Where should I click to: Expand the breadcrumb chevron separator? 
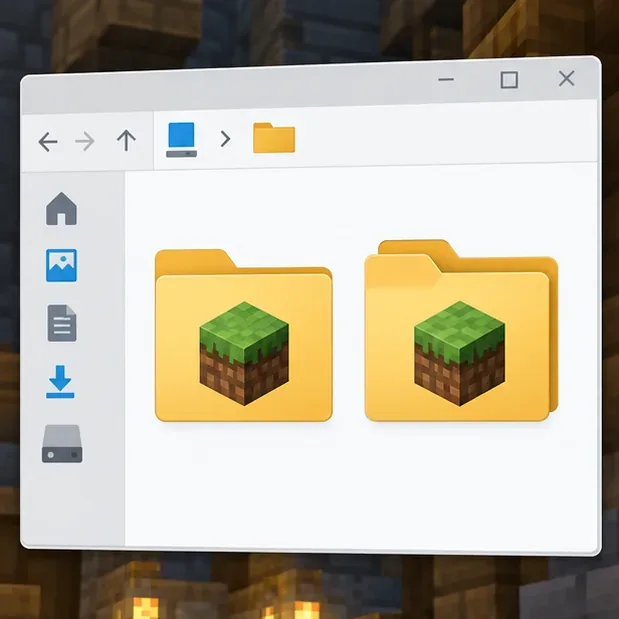coord(225,139)
